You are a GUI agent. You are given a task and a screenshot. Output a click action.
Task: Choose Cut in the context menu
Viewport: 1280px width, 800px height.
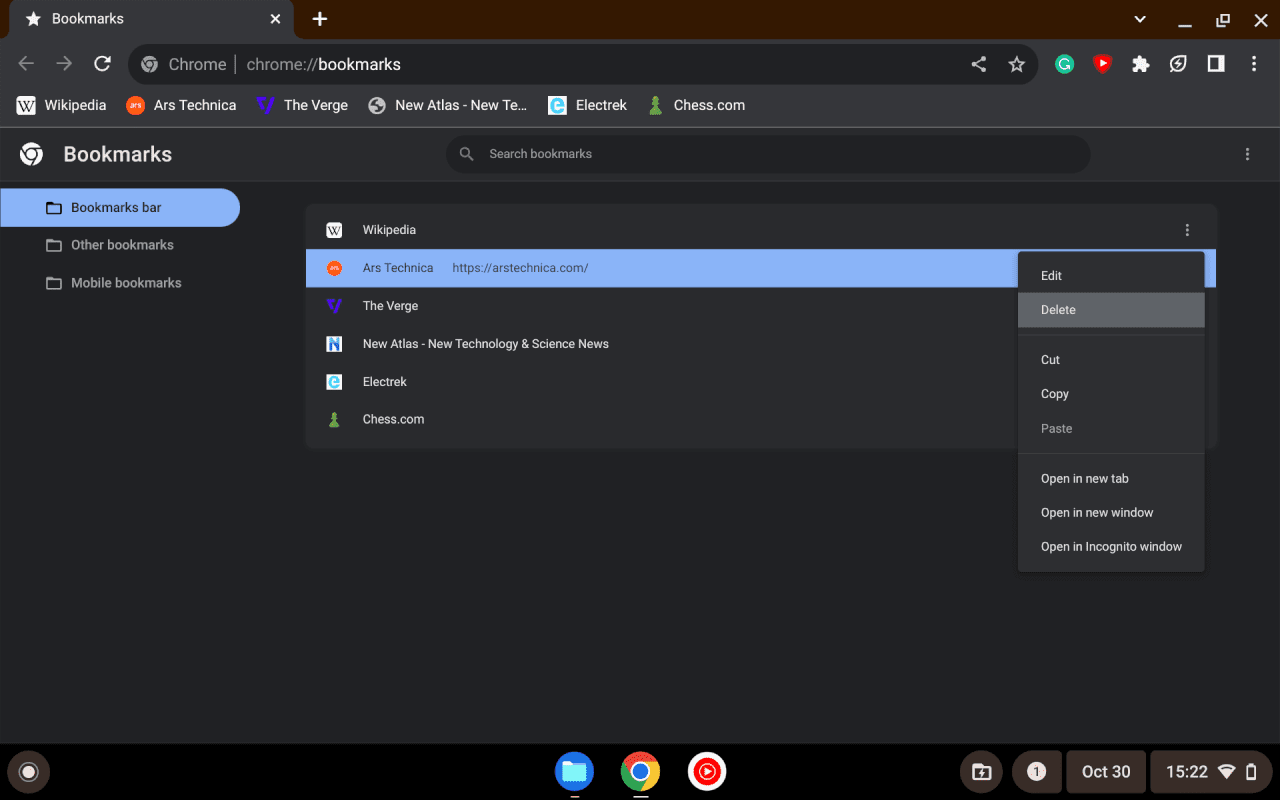1111,360
